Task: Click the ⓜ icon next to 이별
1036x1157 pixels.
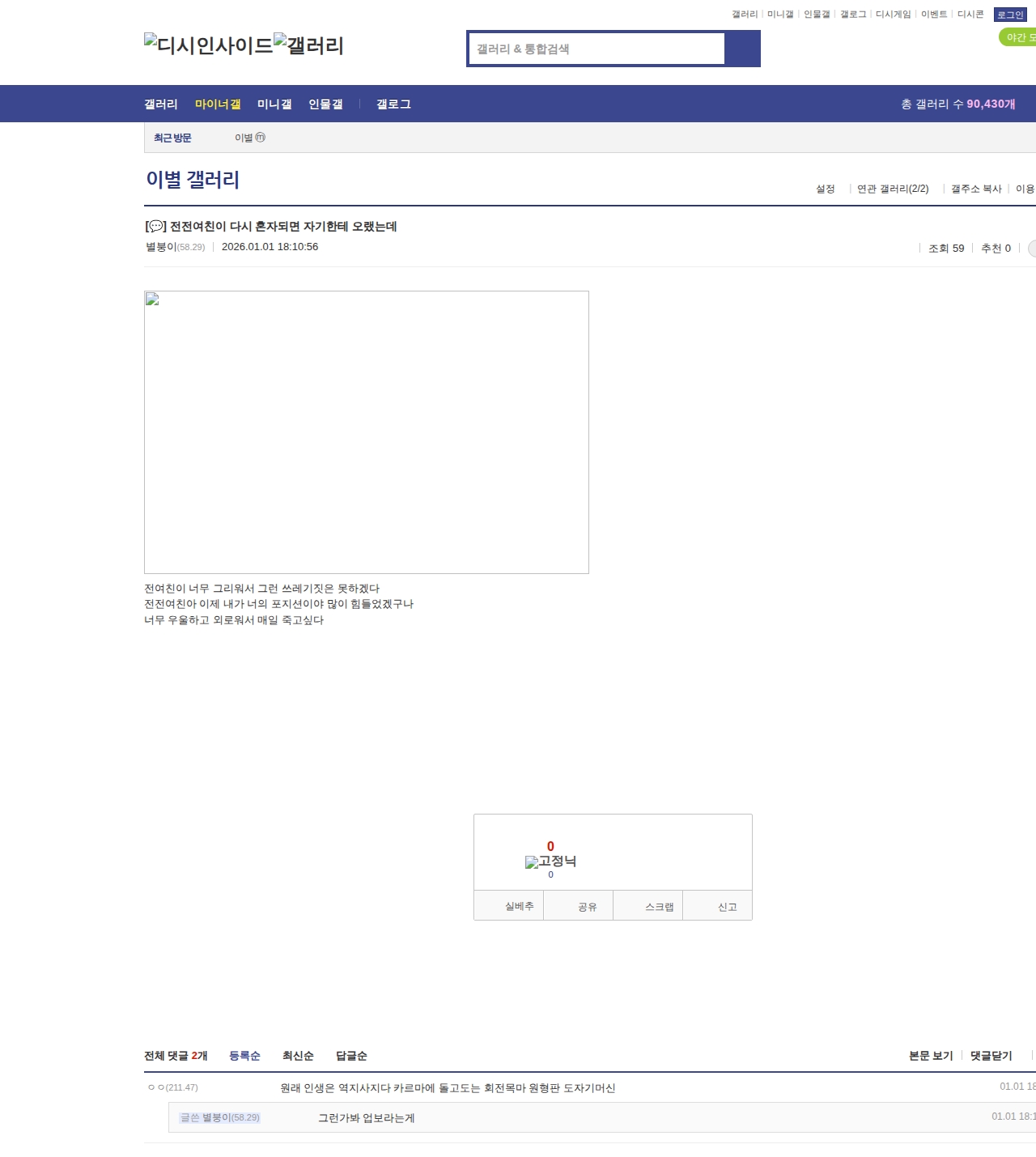Action: point(261,138)
